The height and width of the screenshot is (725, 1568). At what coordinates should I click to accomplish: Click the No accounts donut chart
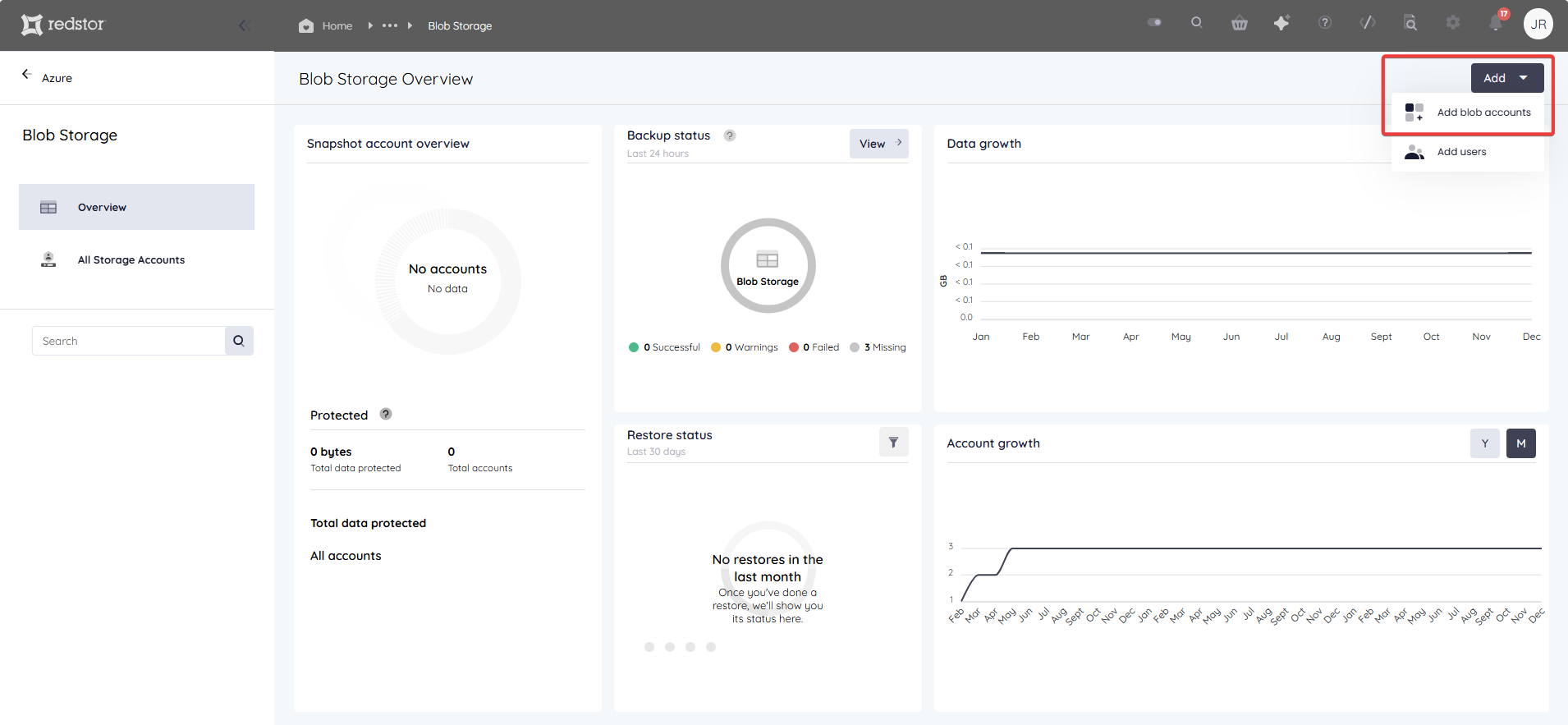point(447,281)
